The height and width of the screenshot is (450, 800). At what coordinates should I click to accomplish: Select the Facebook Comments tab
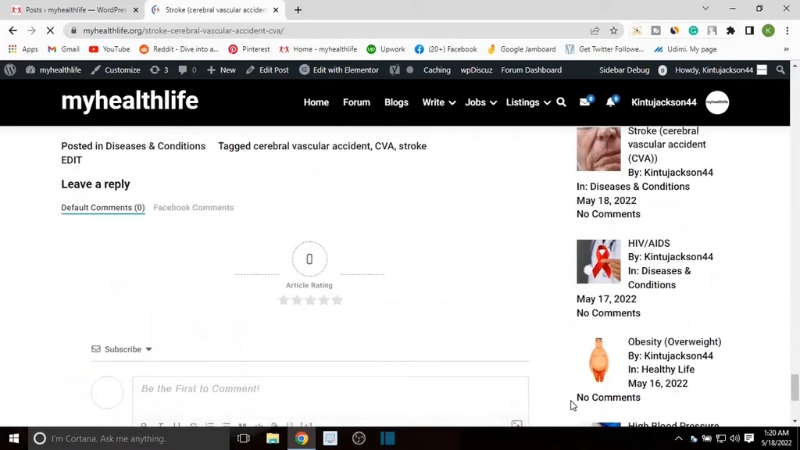pyautogui.click(x=193, y=208)
